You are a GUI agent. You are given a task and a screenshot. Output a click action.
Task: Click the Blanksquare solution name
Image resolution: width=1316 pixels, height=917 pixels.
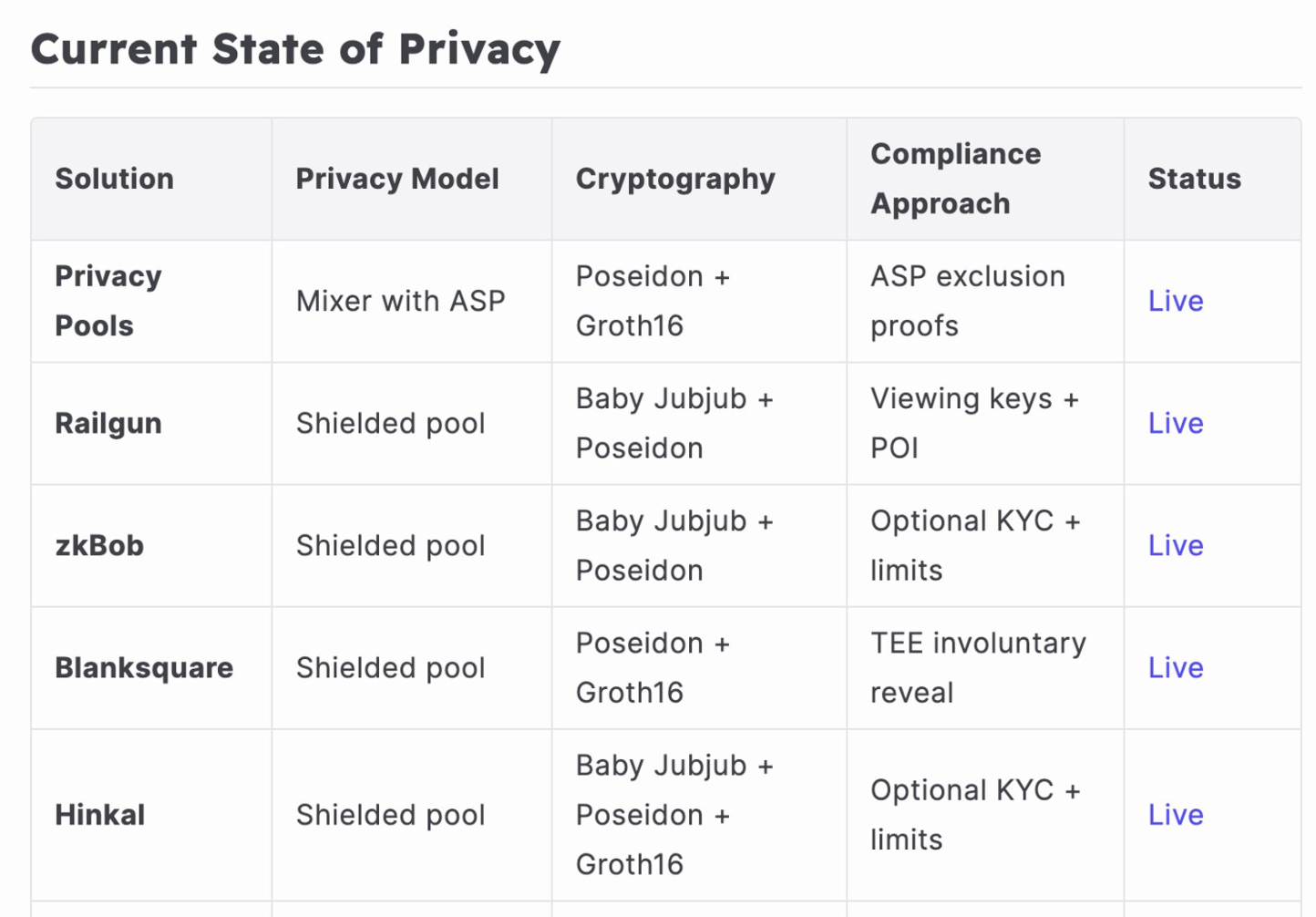tap(144, 668)
